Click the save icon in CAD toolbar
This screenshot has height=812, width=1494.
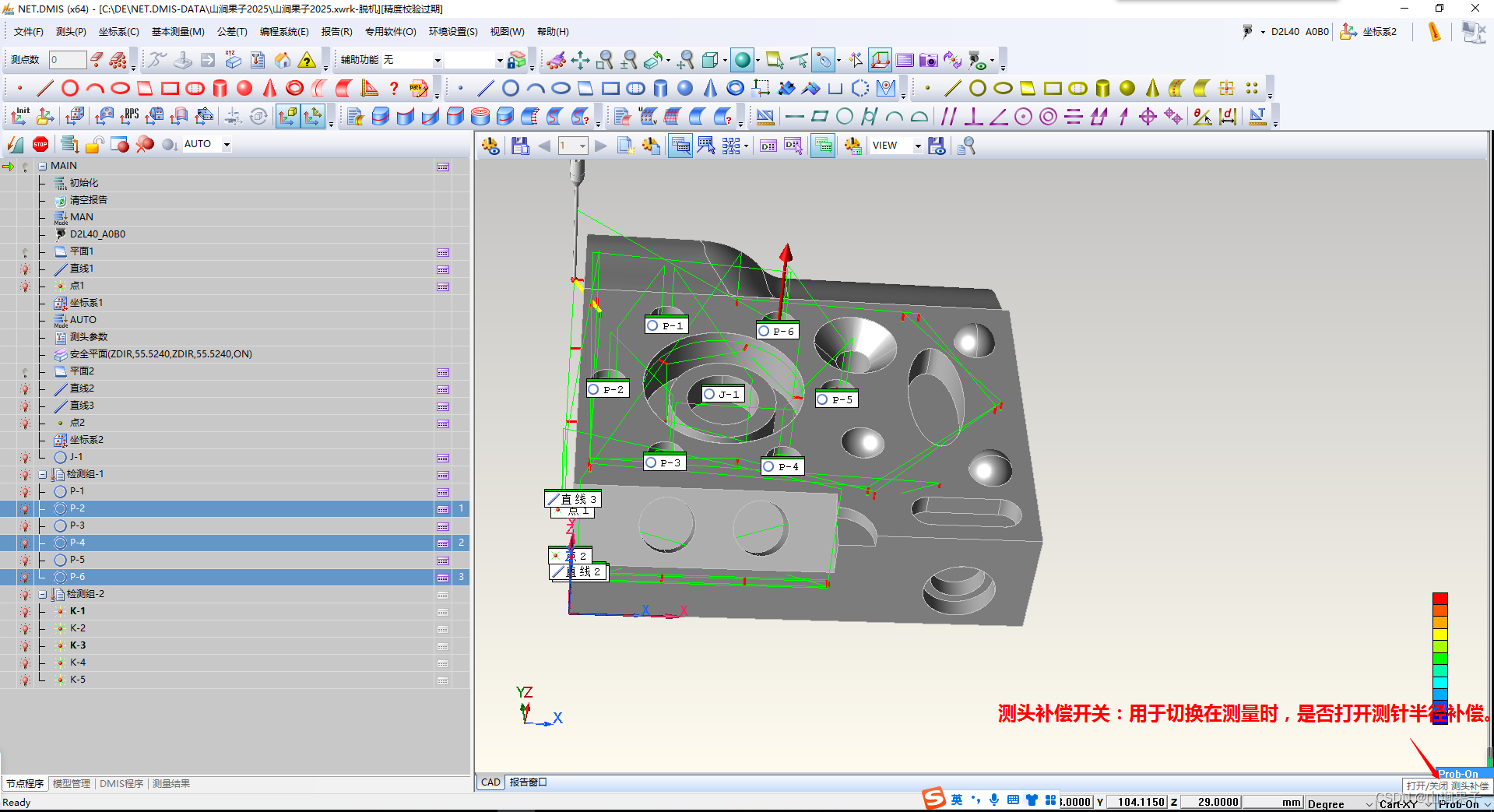click(x=520, y=146)
